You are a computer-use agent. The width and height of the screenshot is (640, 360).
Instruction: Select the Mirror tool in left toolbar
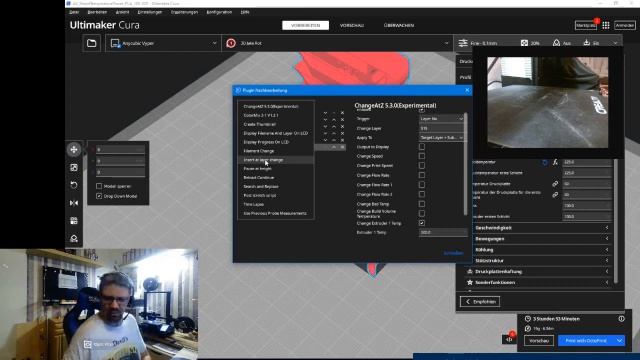74,203
